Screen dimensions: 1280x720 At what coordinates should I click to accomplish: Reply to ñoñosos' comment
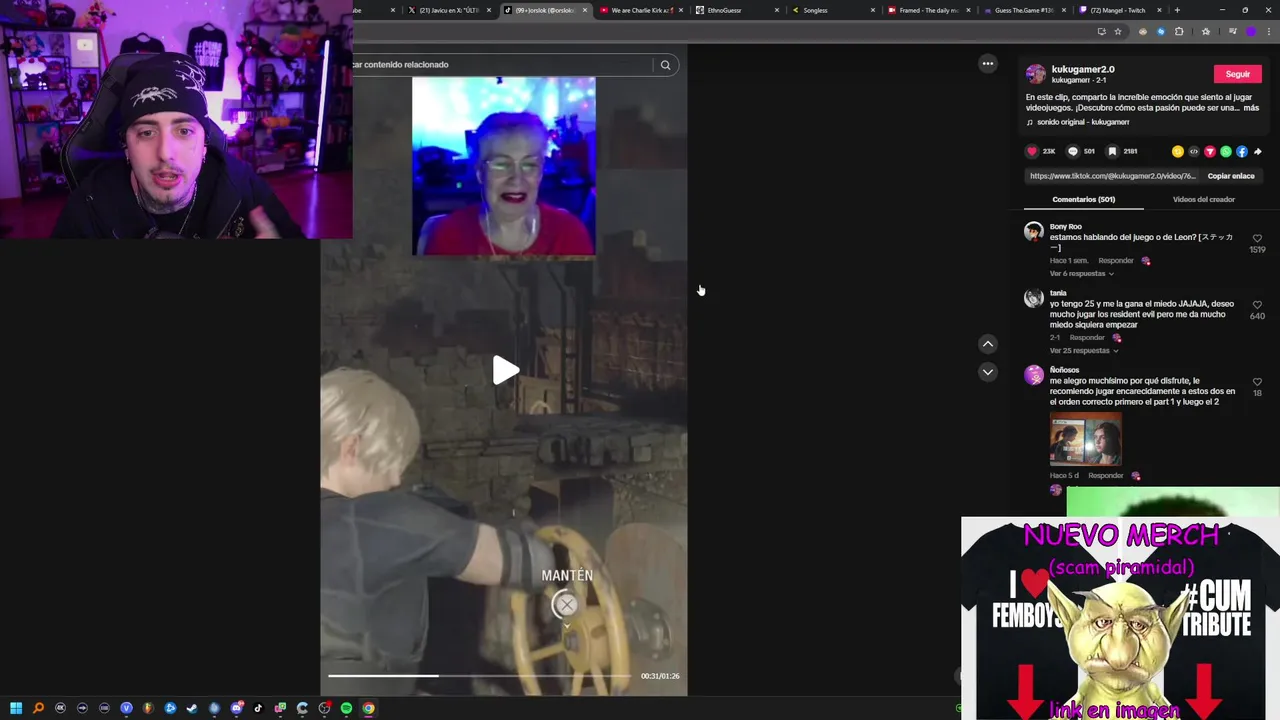(1105, 476)
